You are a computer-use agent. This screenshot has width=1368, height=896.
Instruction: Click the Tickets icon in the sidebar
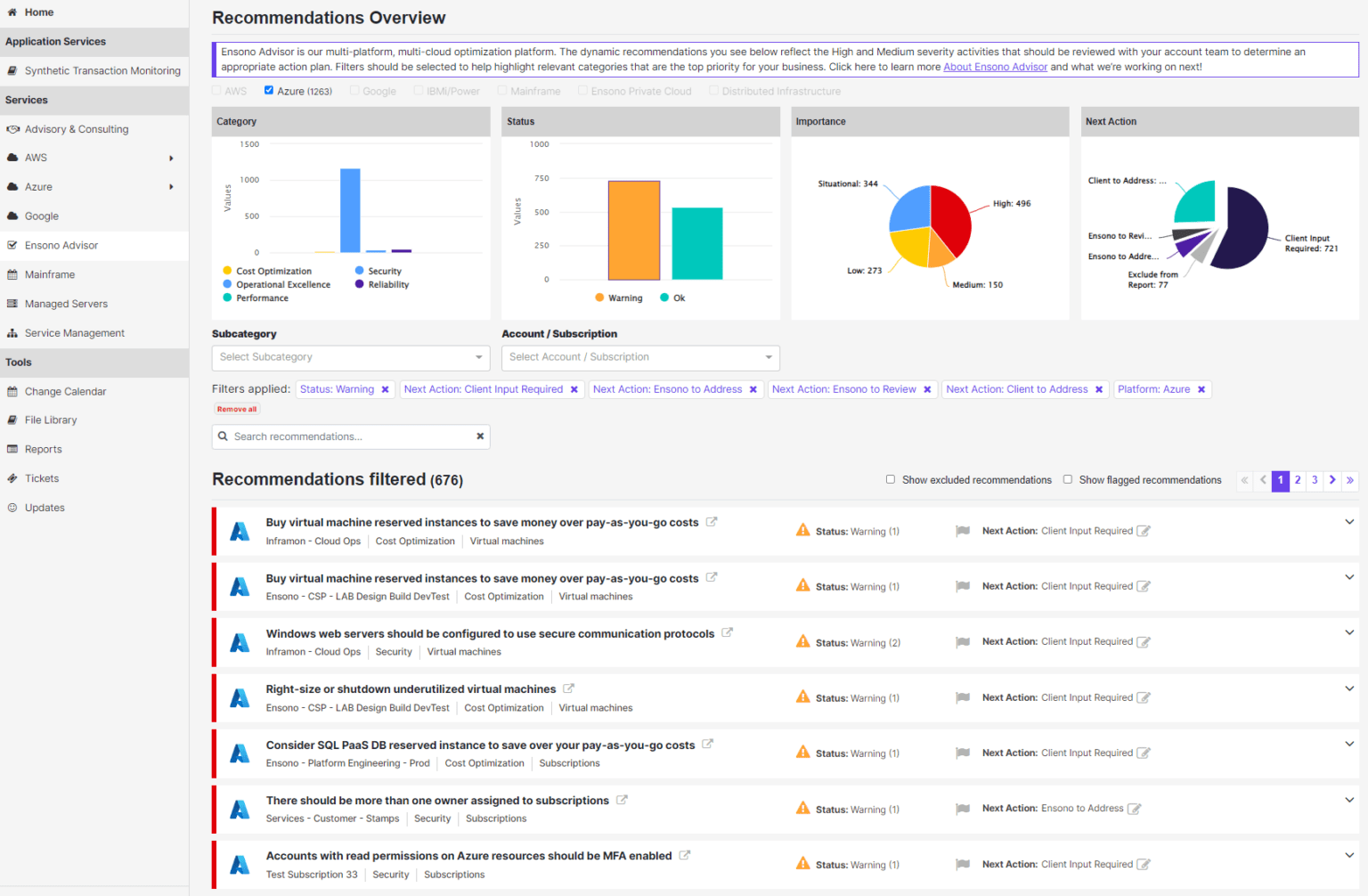point(12,478)
